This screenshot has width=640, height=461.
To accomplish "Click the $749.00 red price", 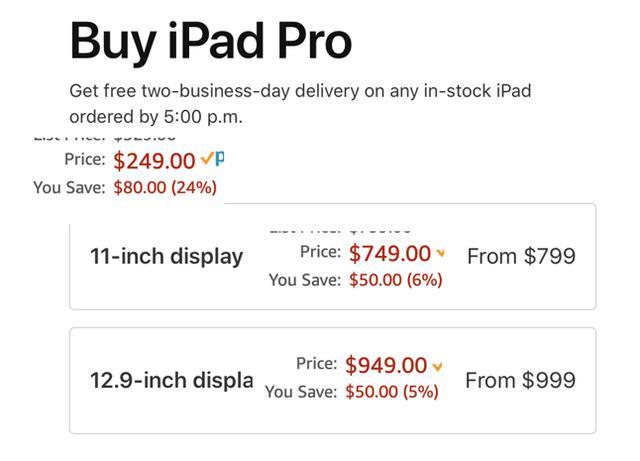I will point(390,253).
